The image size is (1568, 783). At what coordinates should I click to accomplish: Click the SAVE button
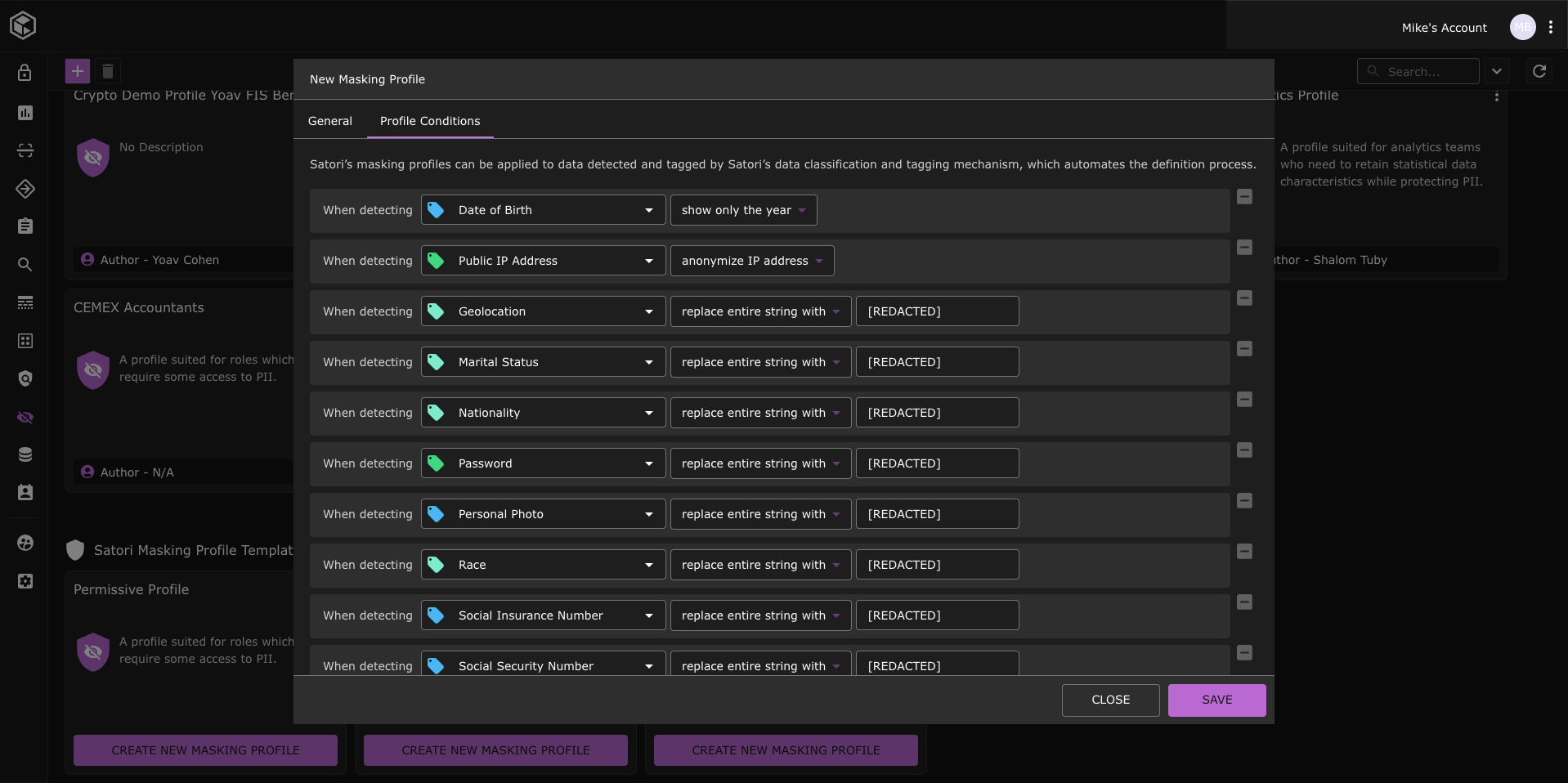point(1216,700)
